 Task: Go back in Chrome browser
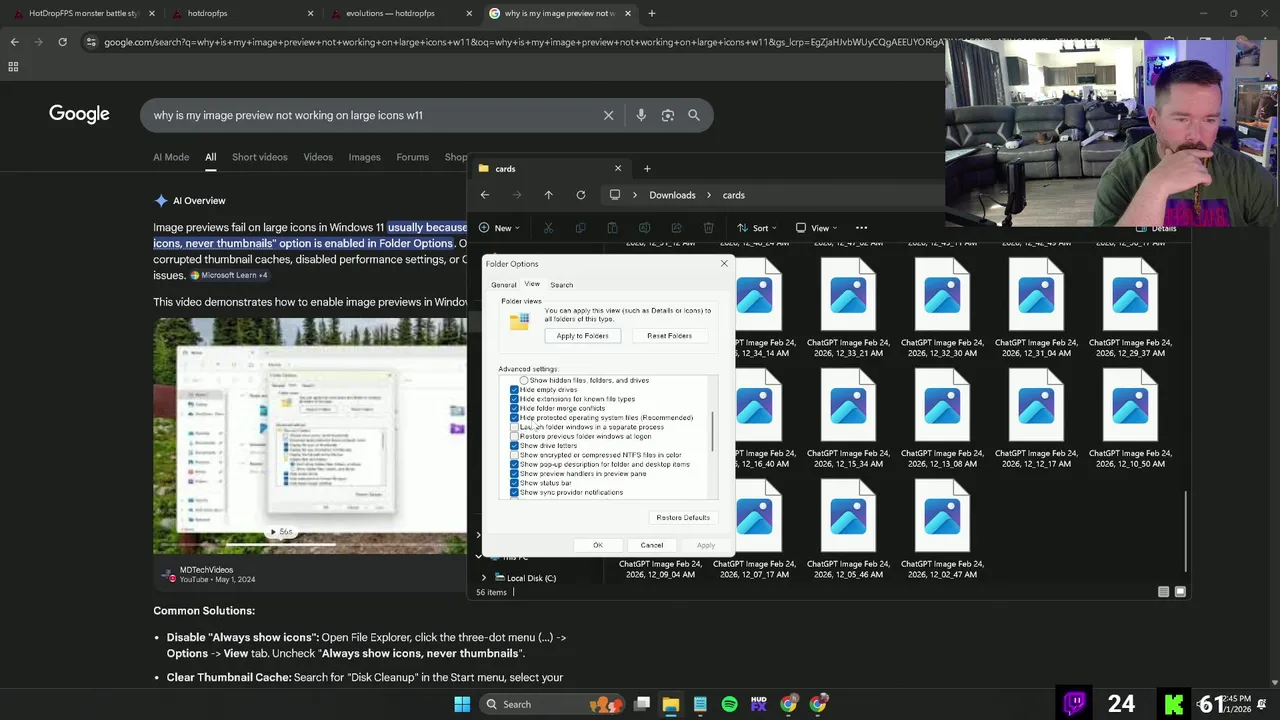click(14, 42)
